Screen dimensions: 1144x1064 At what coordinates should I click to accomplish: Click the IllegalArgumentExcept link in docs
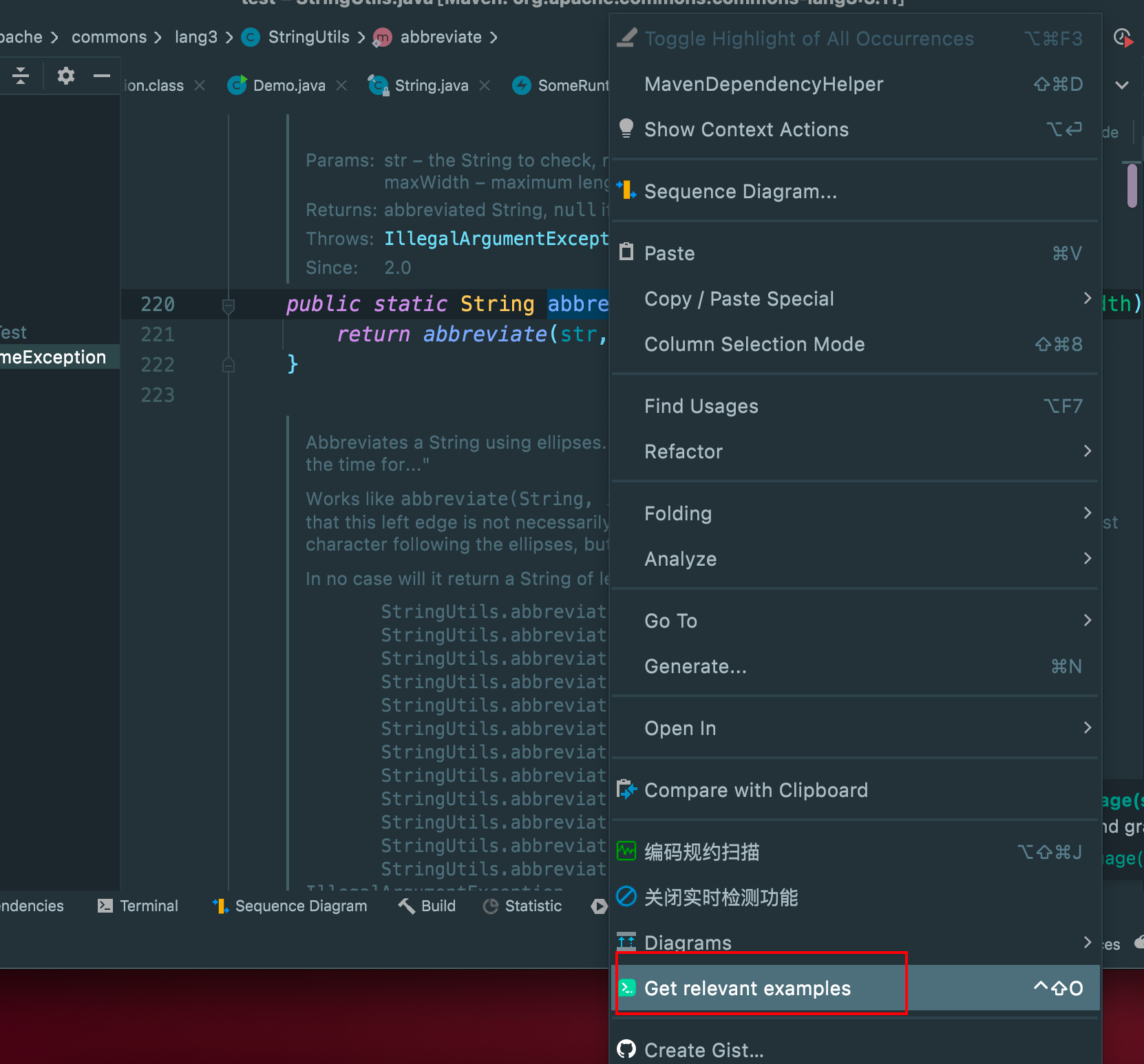[496, 238]
